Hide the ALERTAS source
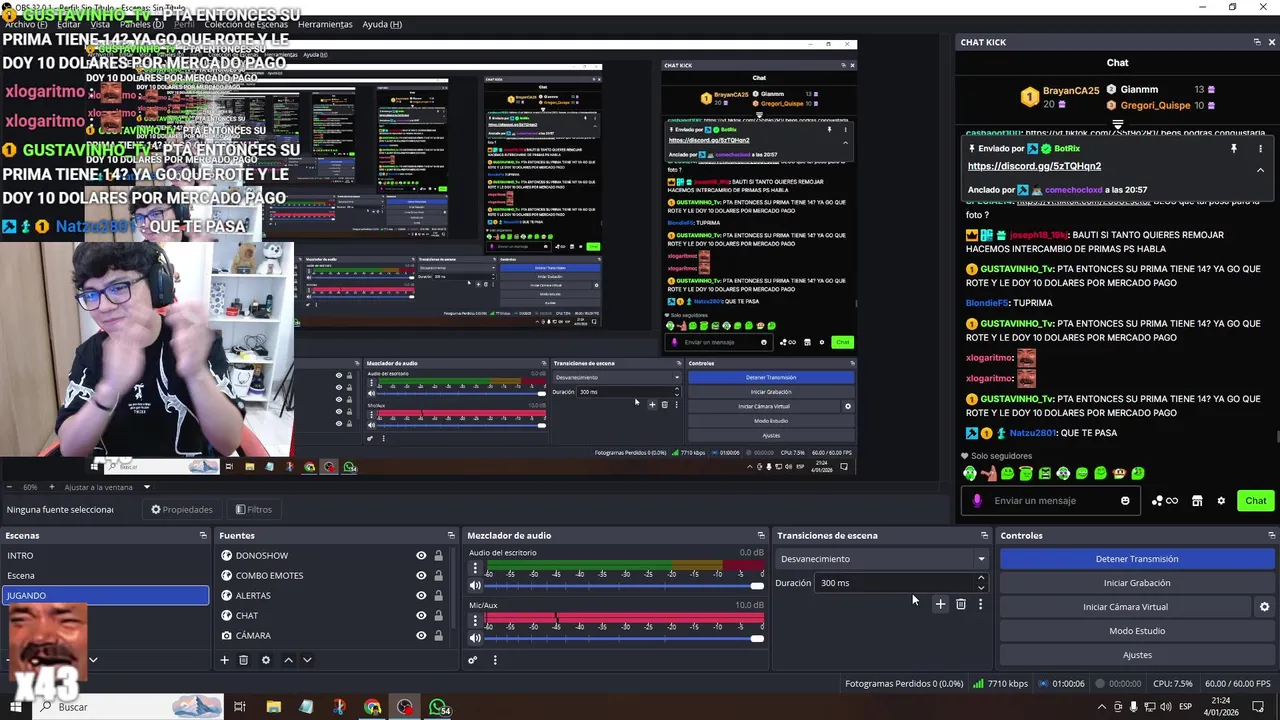 click(421, 596)
